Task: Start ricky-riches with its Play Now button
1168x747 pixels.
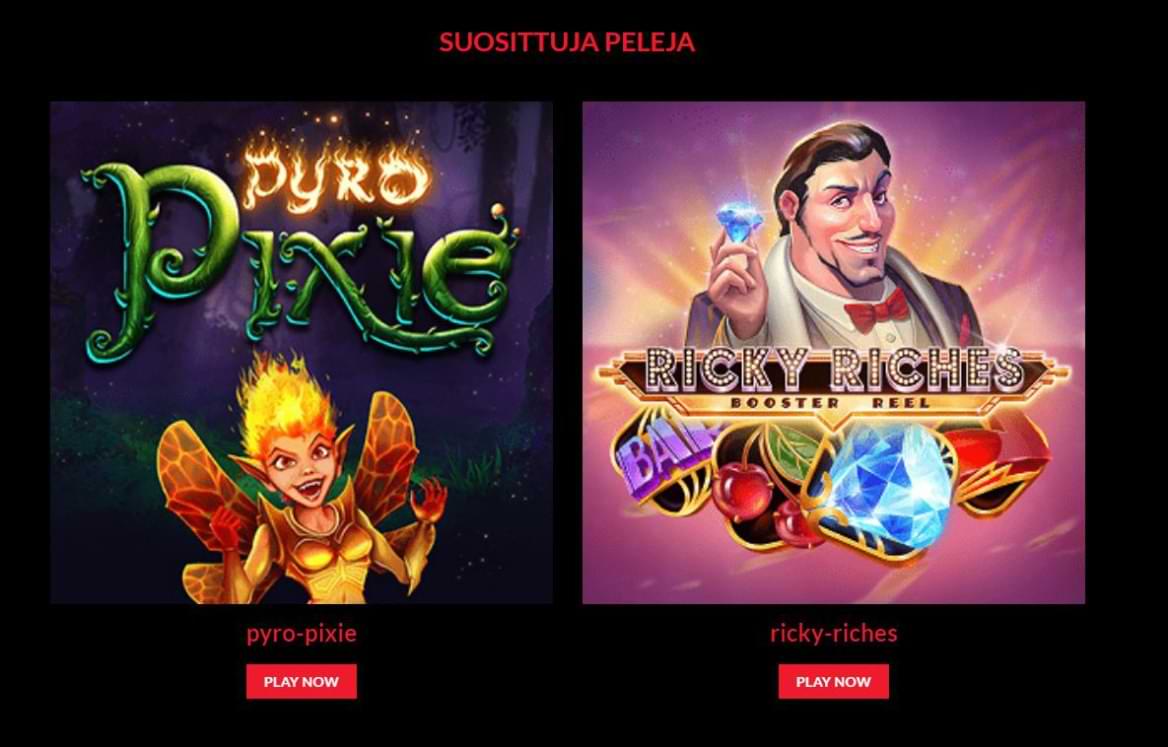Action: coord(834,681)
